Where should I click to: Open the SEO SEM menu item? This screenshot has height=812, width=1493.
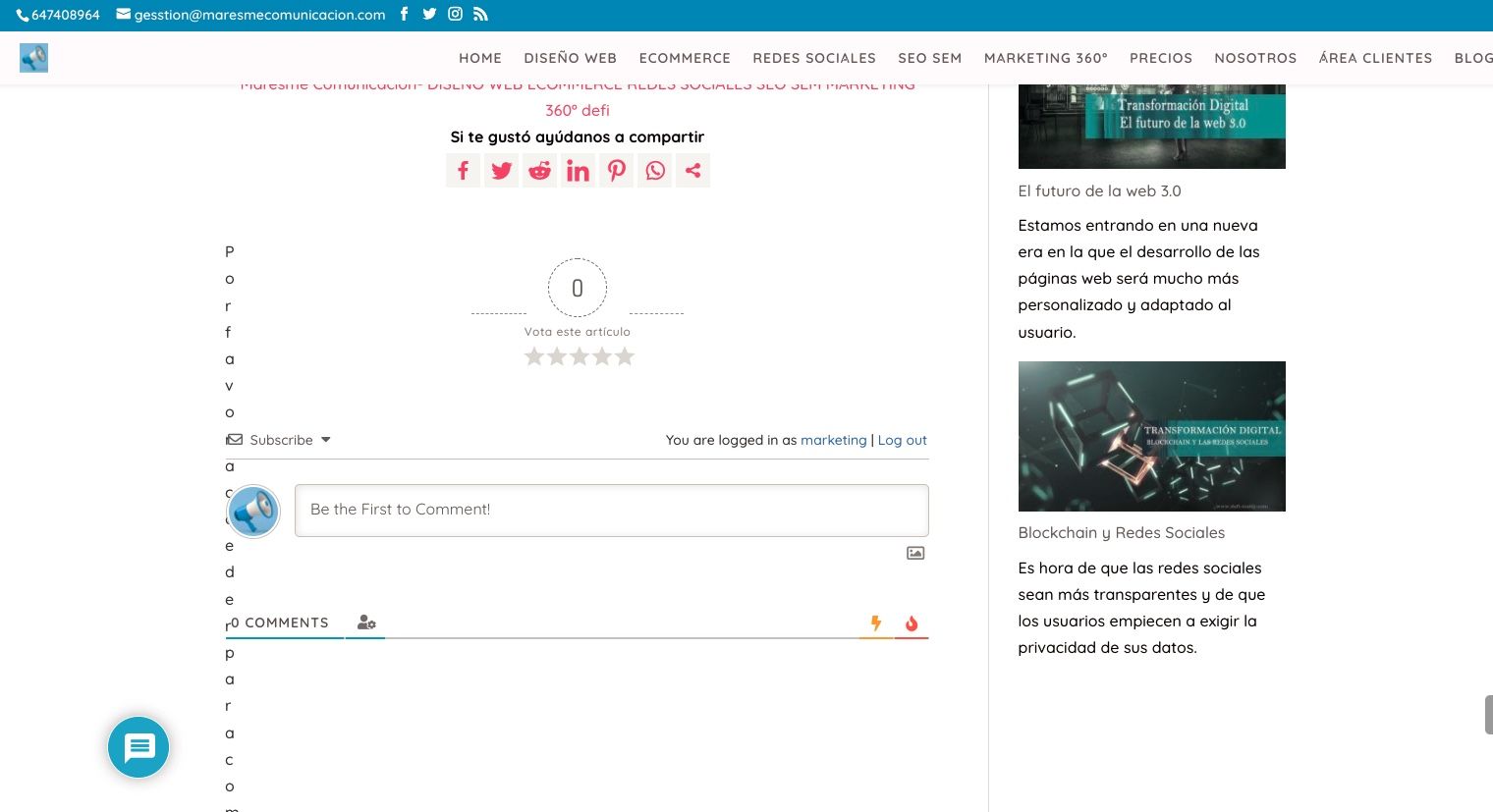tap(930, 58)
